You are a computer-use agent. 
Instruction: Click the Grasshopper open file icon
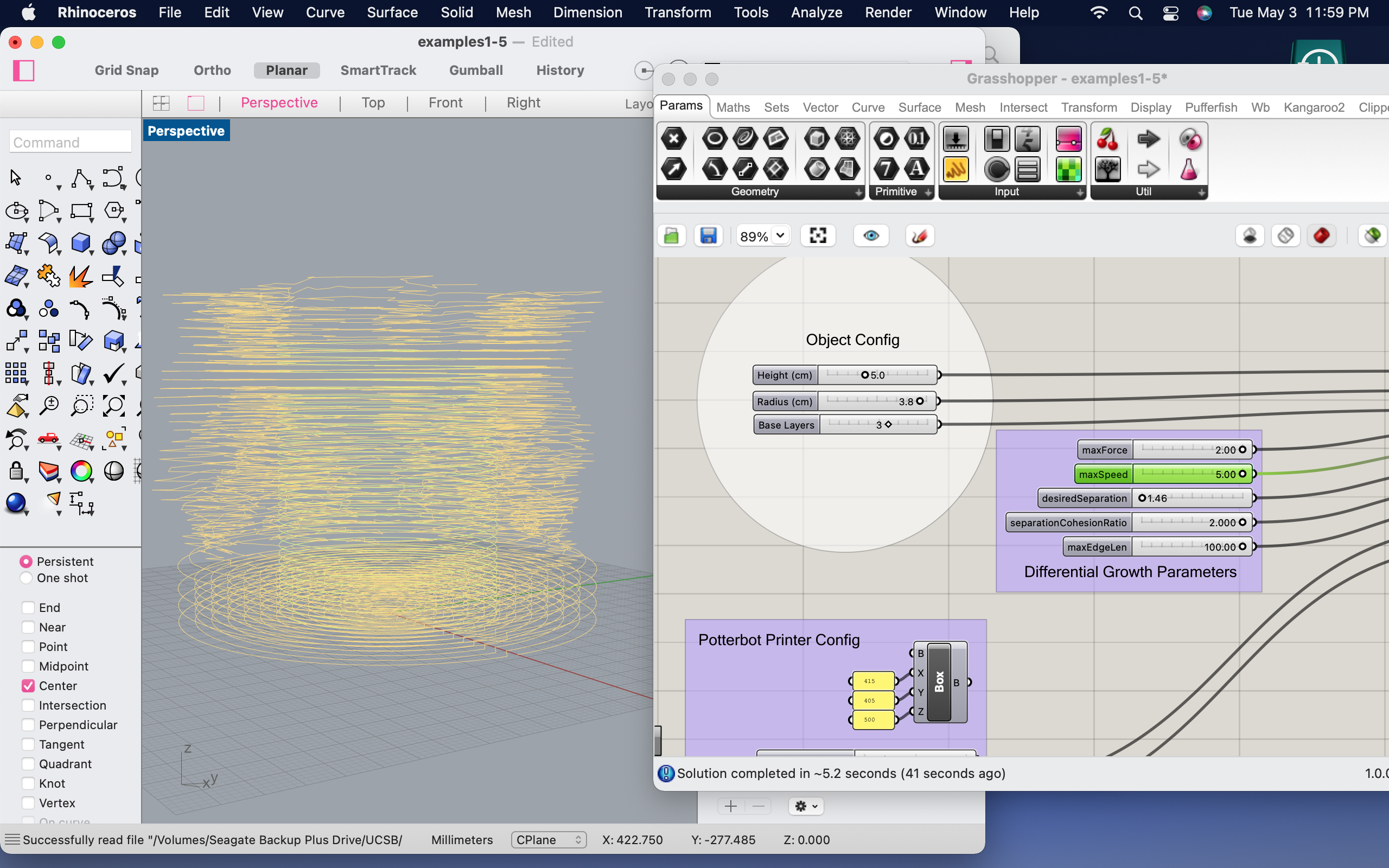(672, 236)
